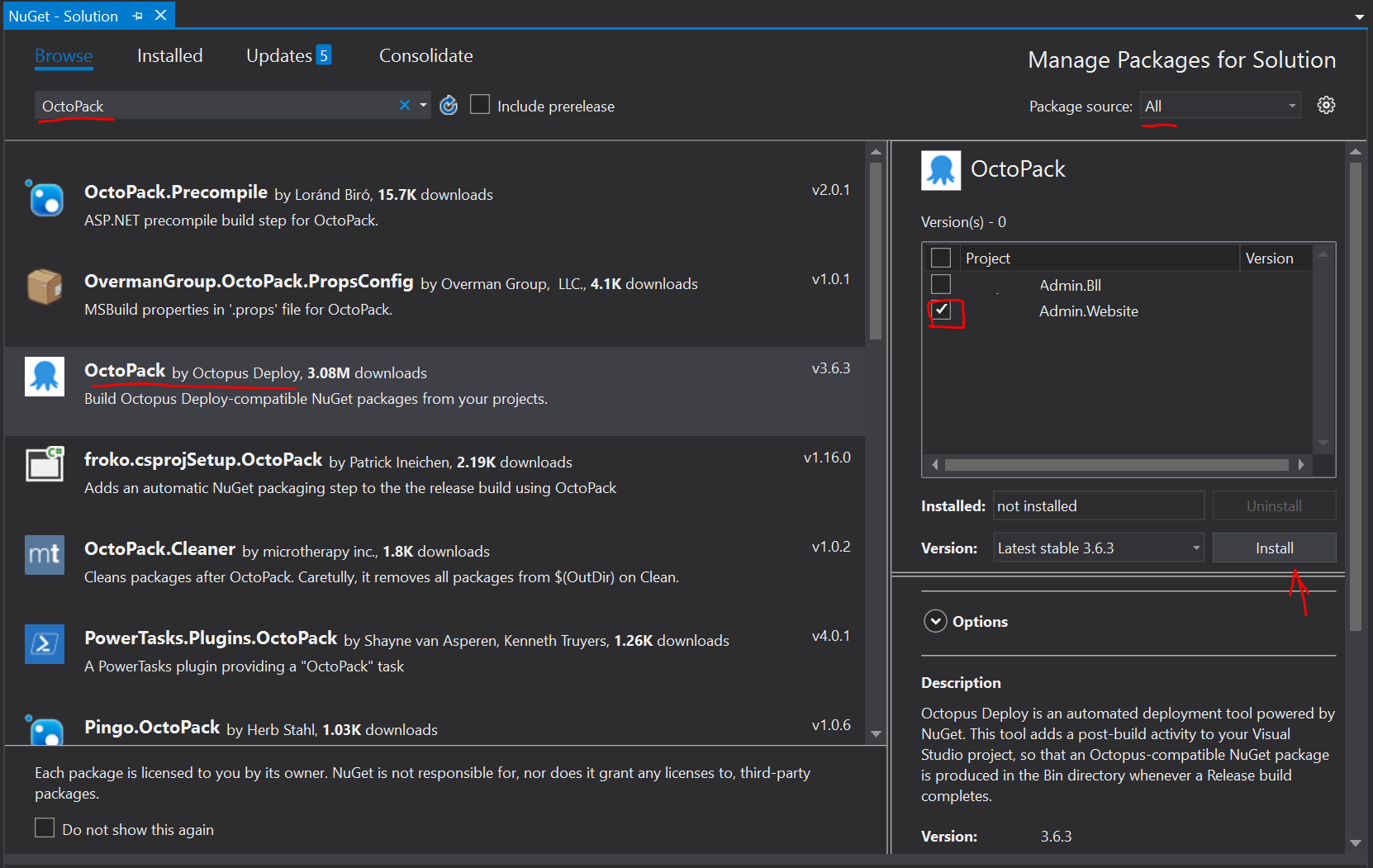Click project list scroll left arrow
Viewport: 1373px width, 868px height.
(x=934, y=465)
